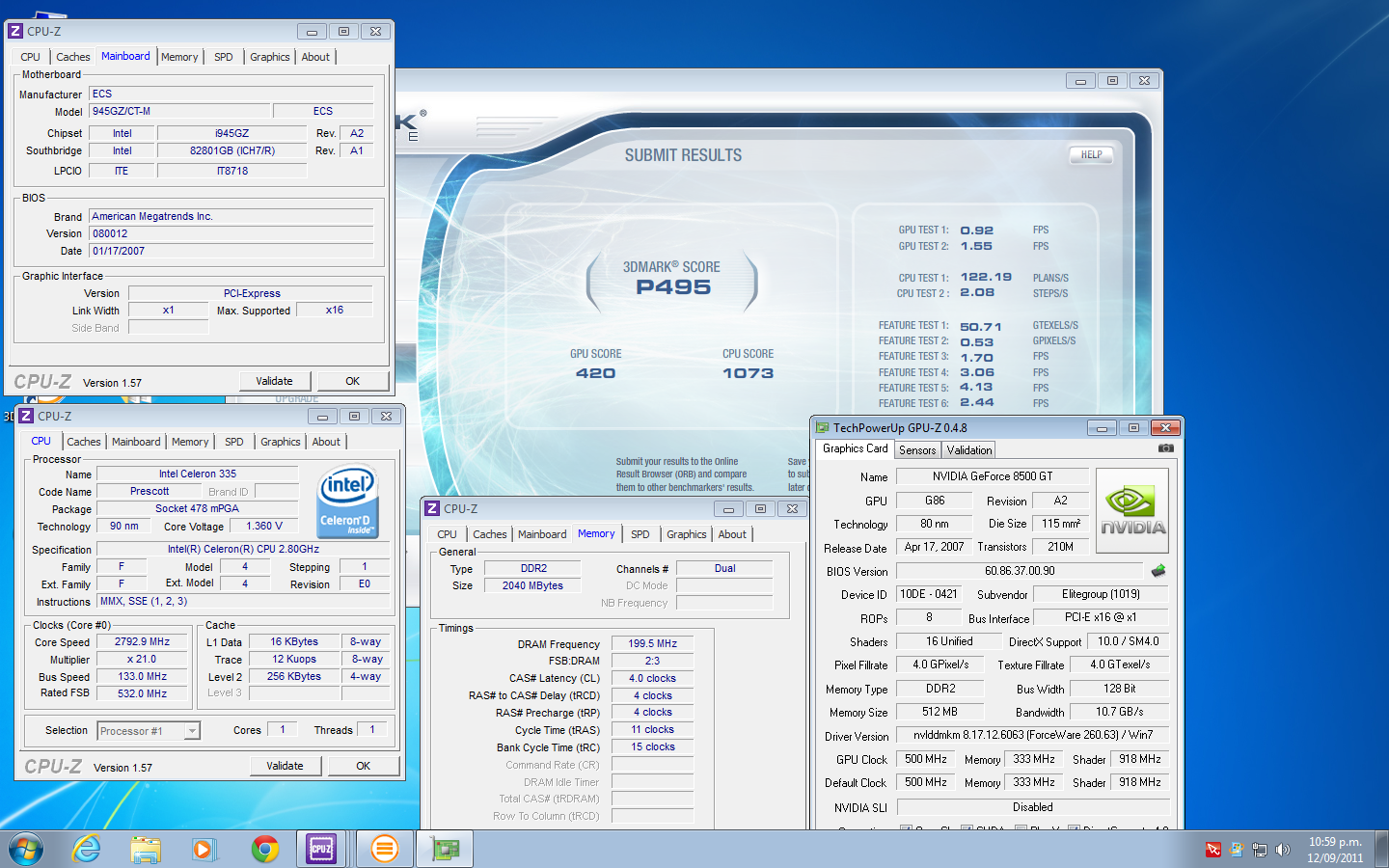Screen dimensions: 1389x868
Task: Open SPD tab in Mainboard CPU-Z window
Action: coord(224,57)
